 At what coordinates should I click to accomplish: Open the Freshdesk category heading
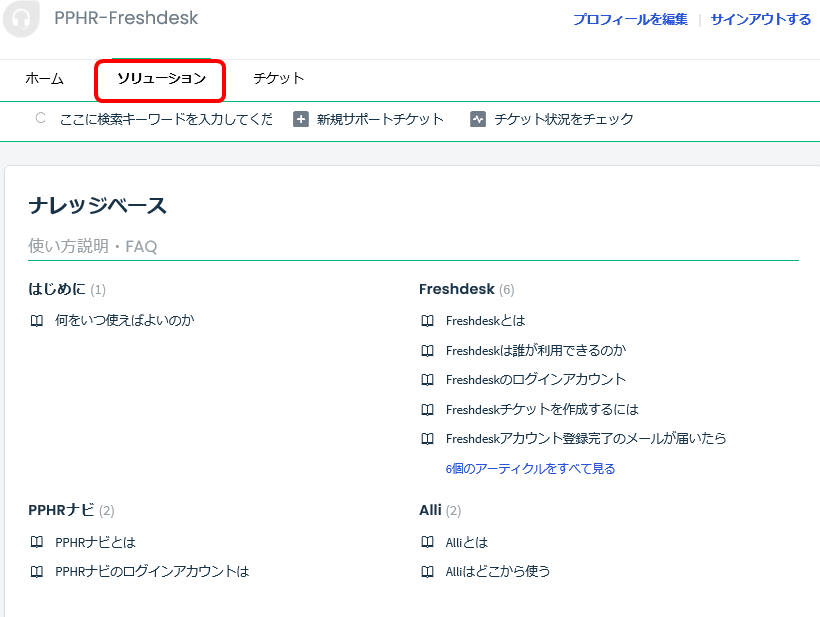click(457, 289)
